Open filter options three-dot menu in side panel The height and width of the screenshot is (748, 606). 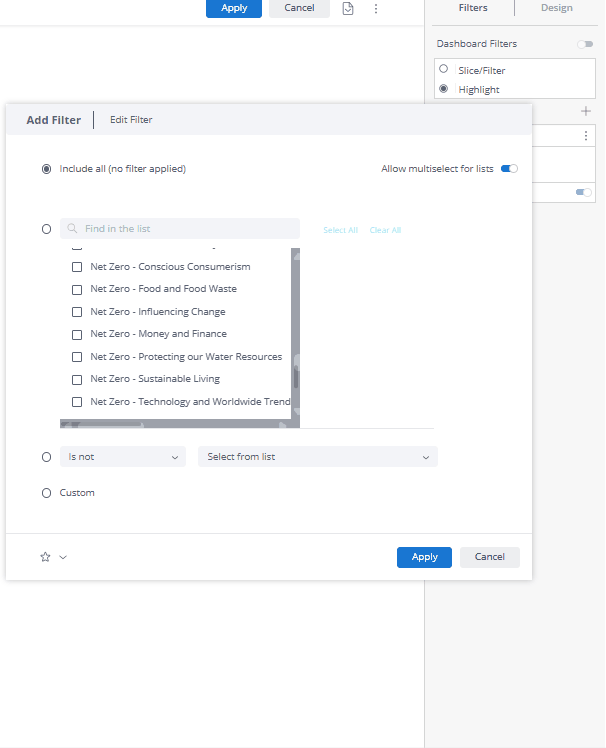tap(586, 136)
